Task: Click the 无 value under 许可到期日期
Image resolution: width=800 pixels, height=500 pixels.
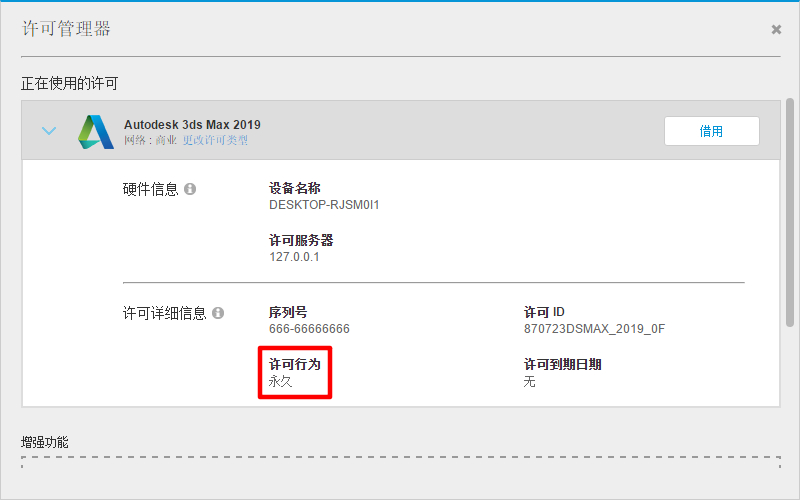Action: [530, 381]
